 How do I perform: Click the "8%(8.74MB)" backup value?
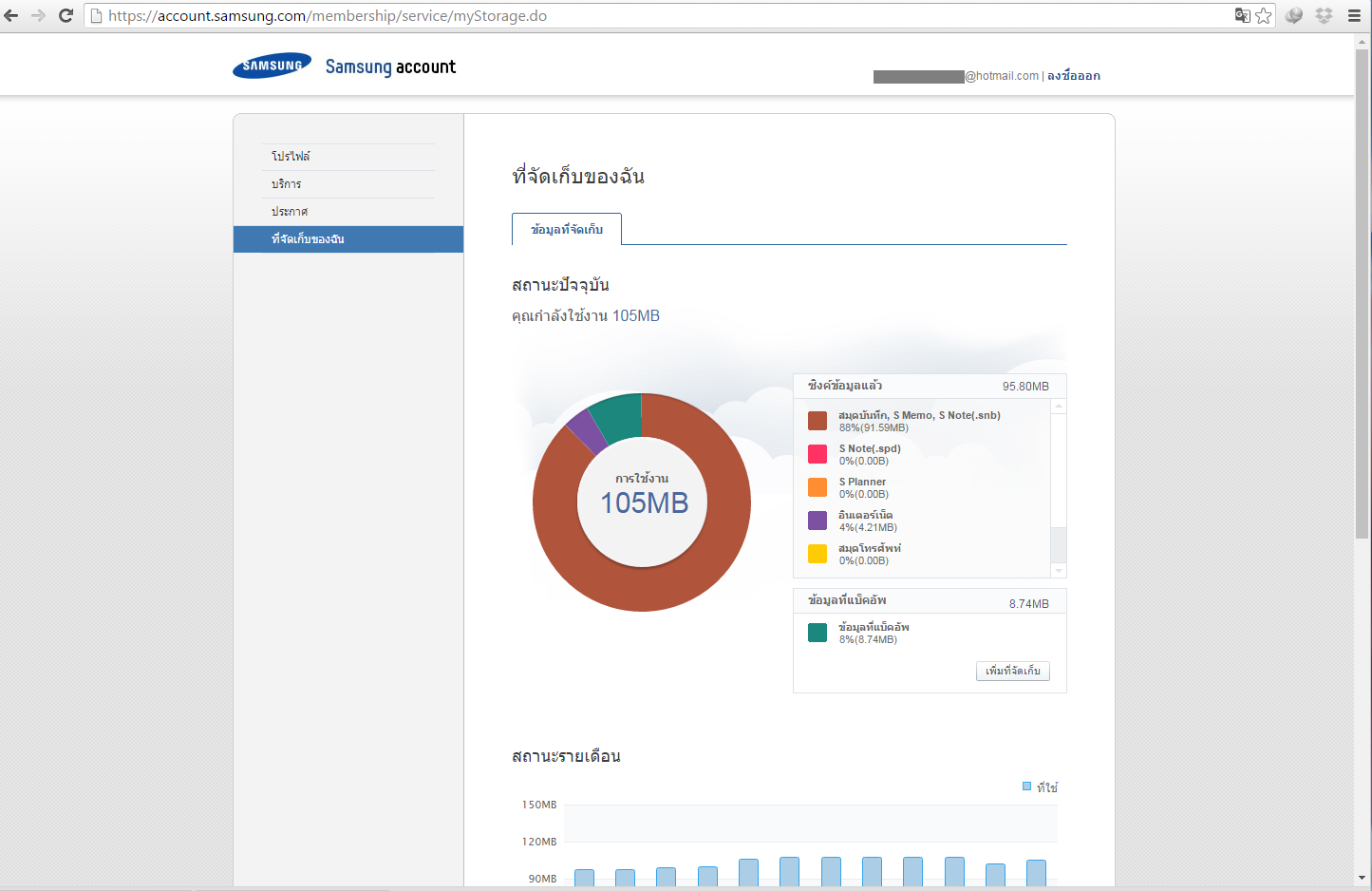868,639
